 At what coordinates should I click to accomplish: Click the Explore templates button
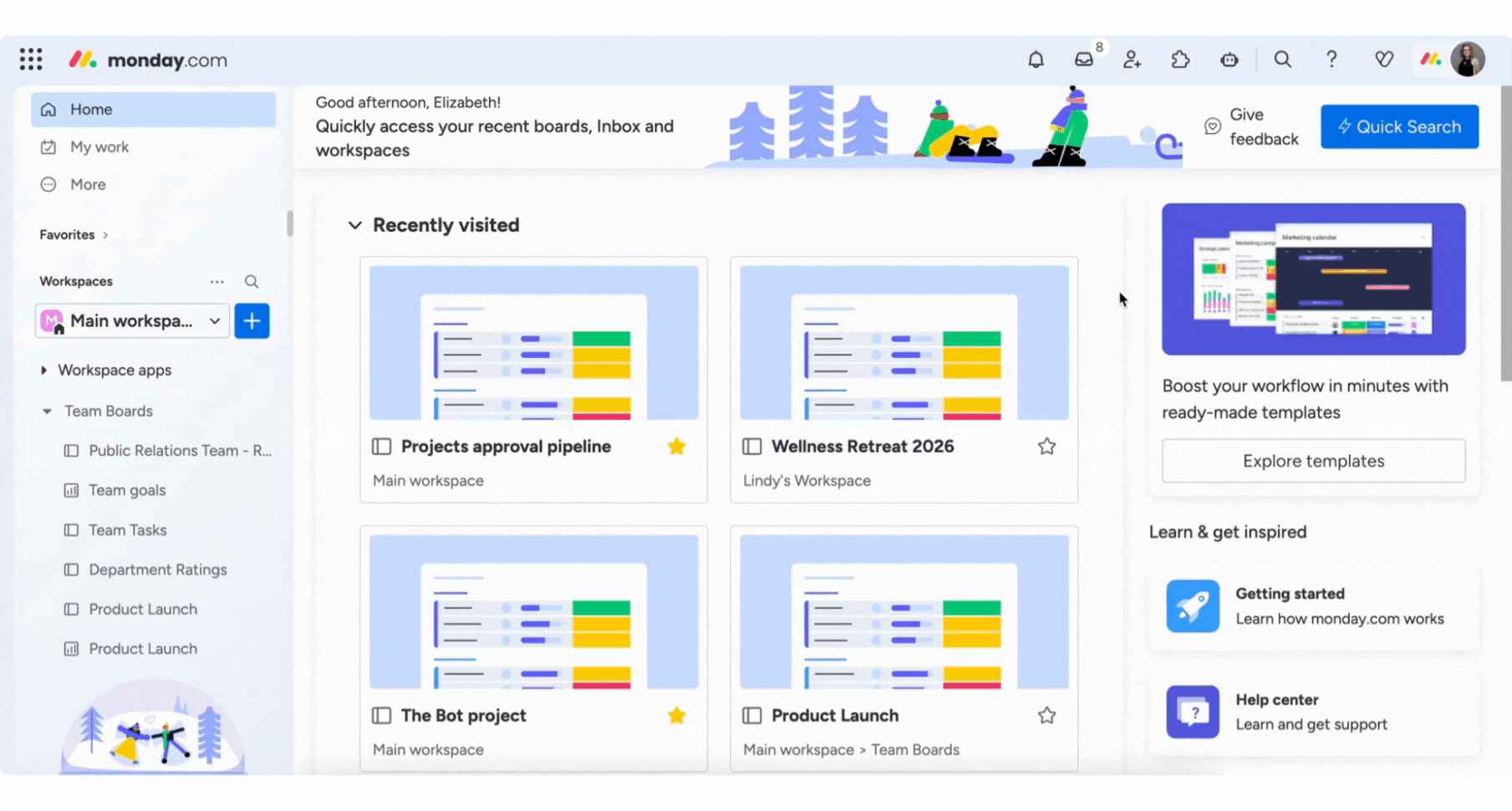pos(1313,461)
